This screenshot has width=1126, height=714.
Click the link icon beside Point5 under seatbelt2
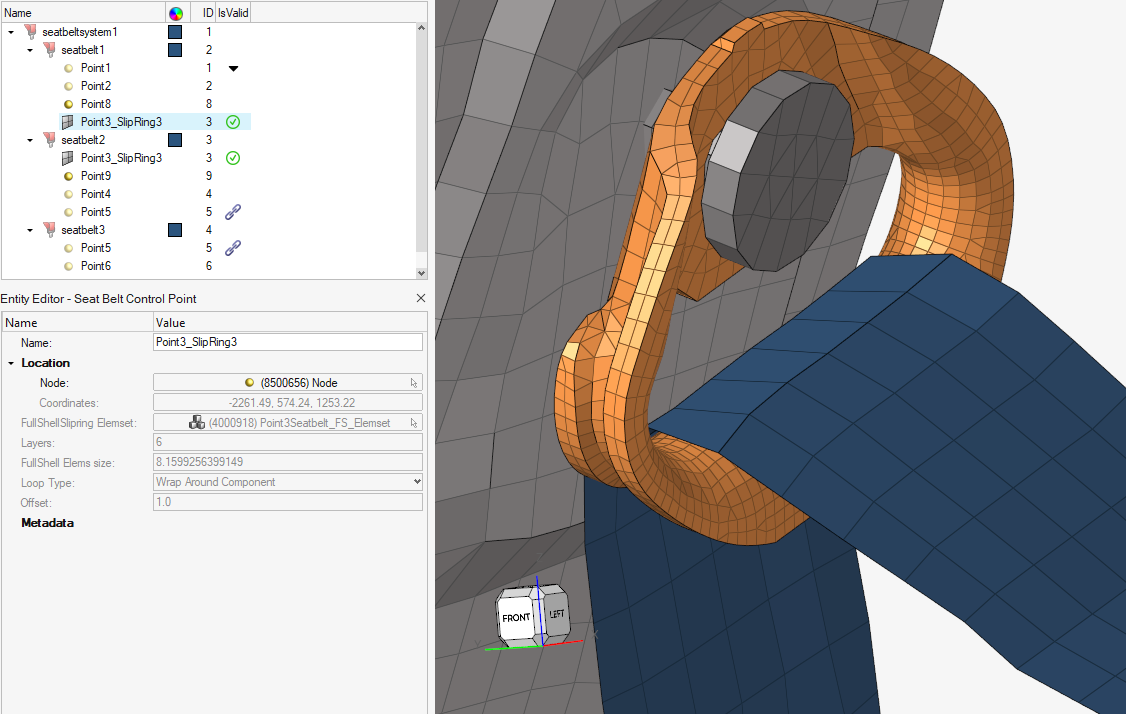click(x=233, y=212)
